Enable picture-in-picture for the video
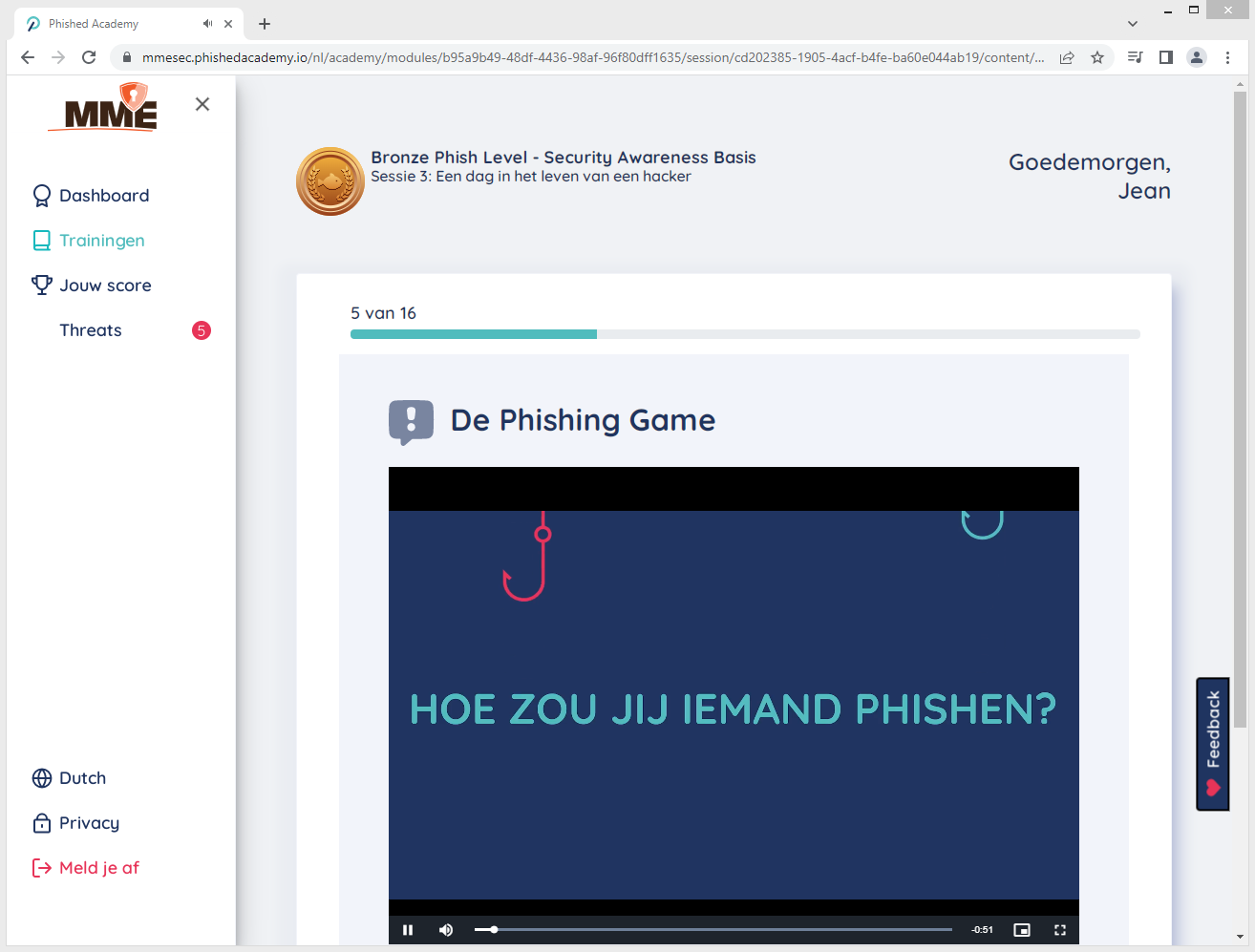 (x=1022, y=930)
